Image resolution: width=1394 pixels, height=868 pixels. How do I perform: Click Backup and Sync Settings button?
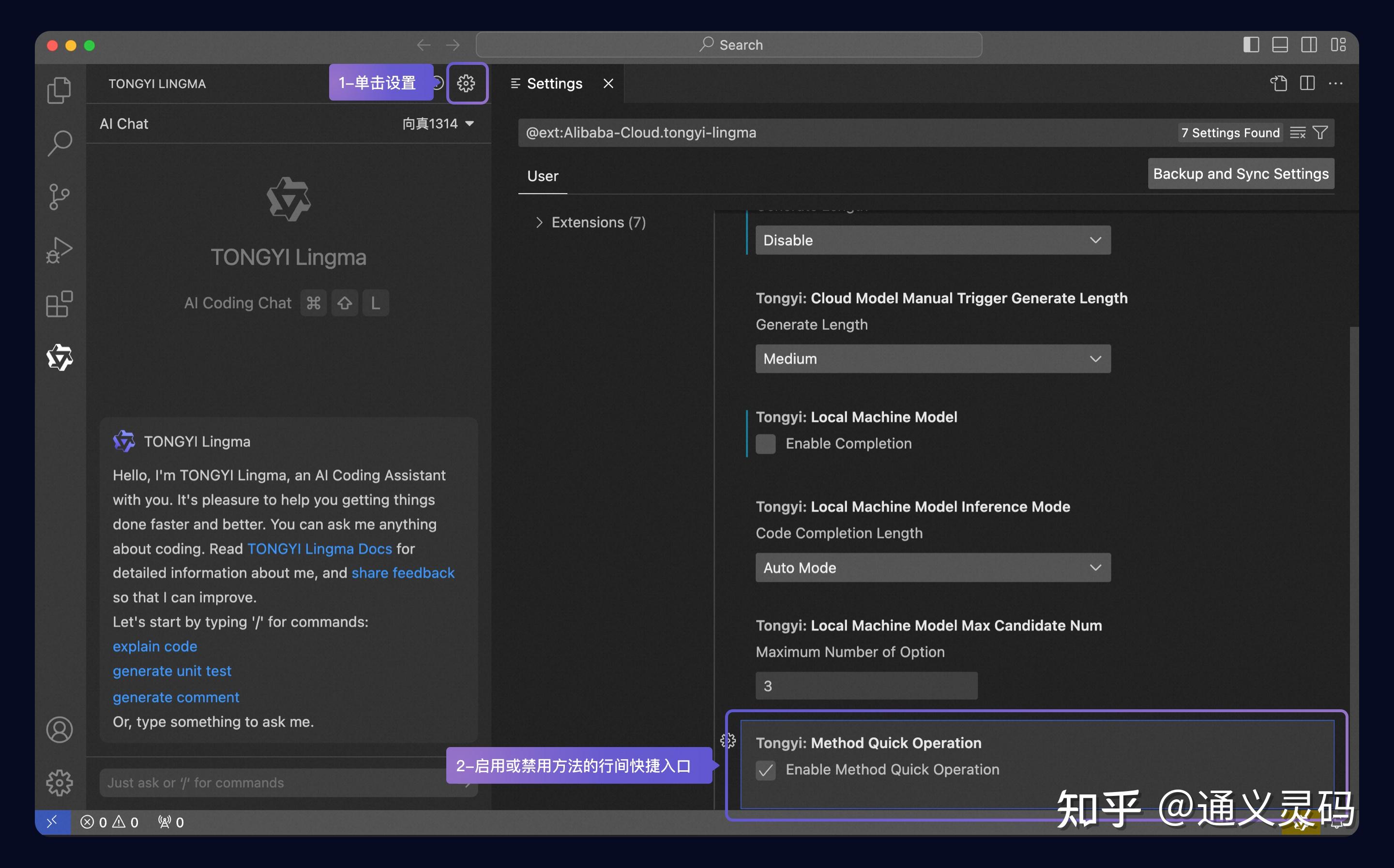1241,174
